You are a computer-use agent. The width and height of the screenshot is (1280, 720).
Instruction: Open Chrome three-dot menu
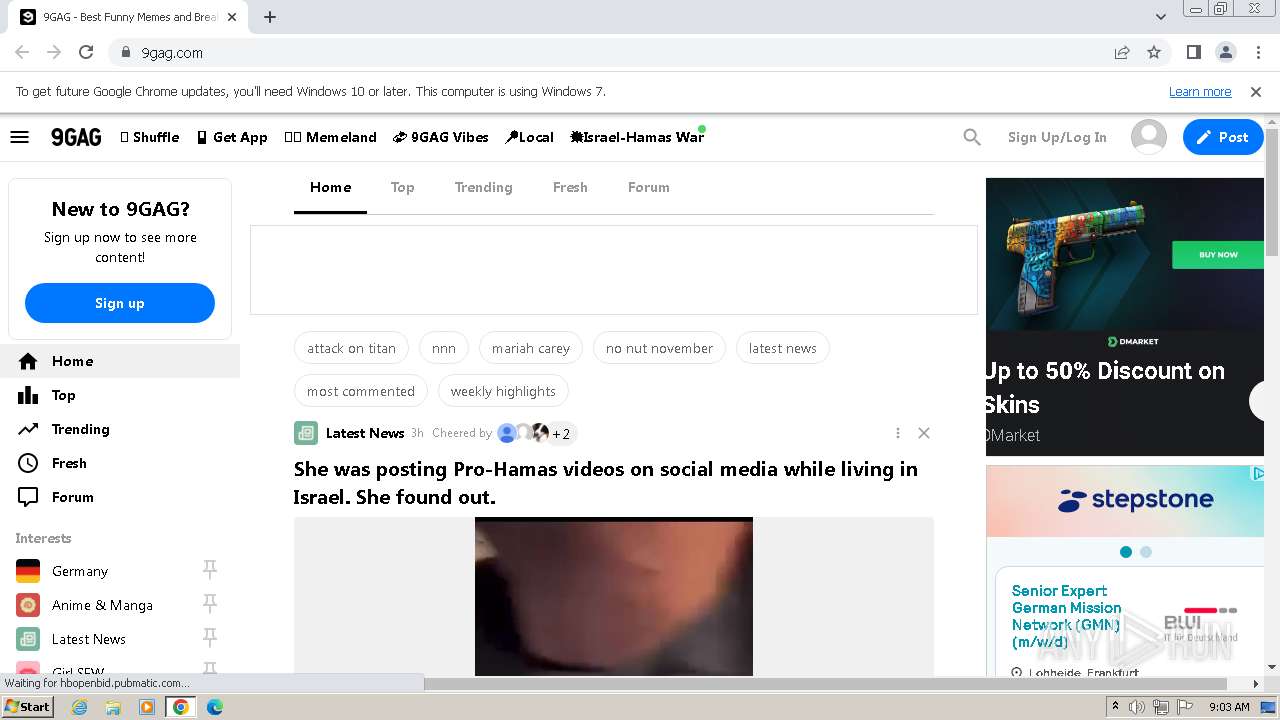coord(1257,52)
